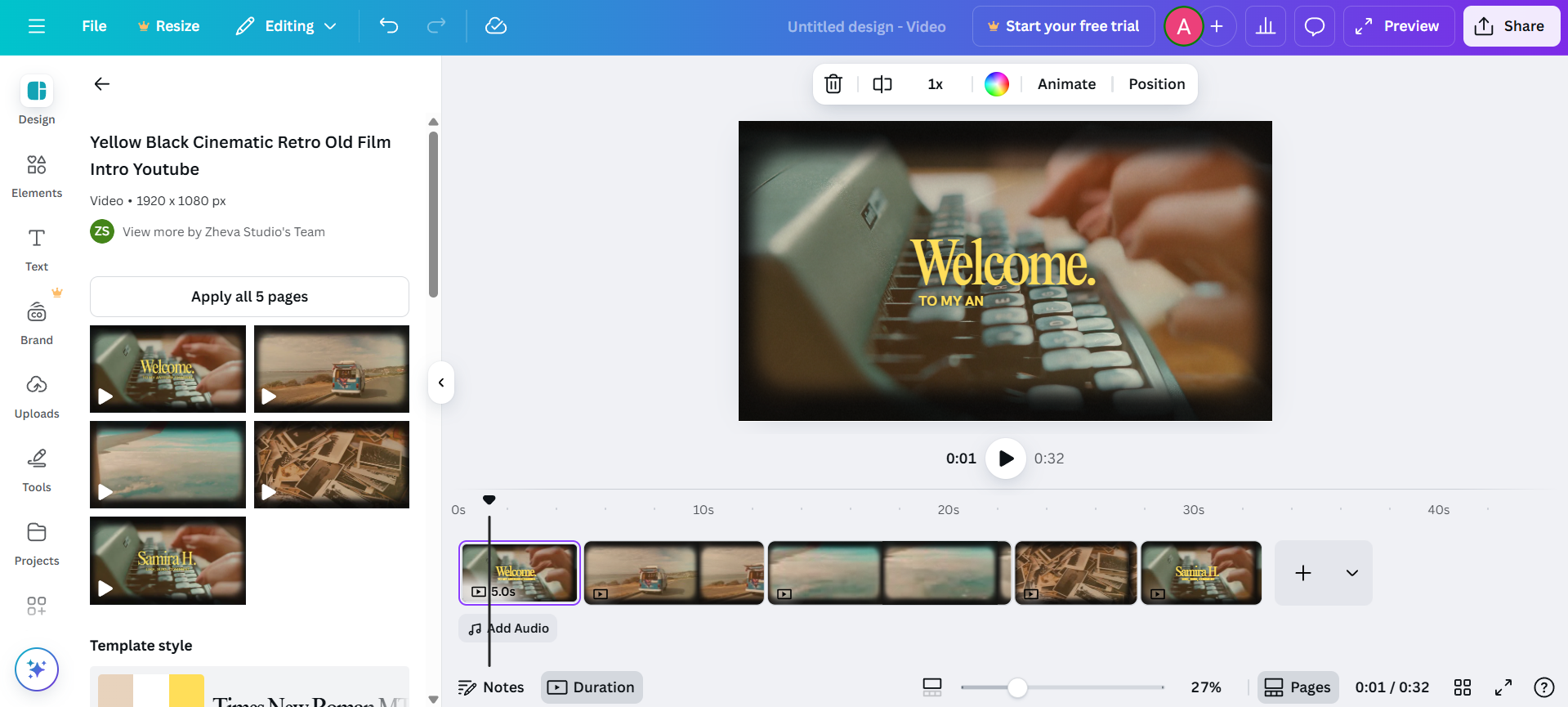
Task: Select the fourth old photos timeline clip
Action: point(1075,573)
